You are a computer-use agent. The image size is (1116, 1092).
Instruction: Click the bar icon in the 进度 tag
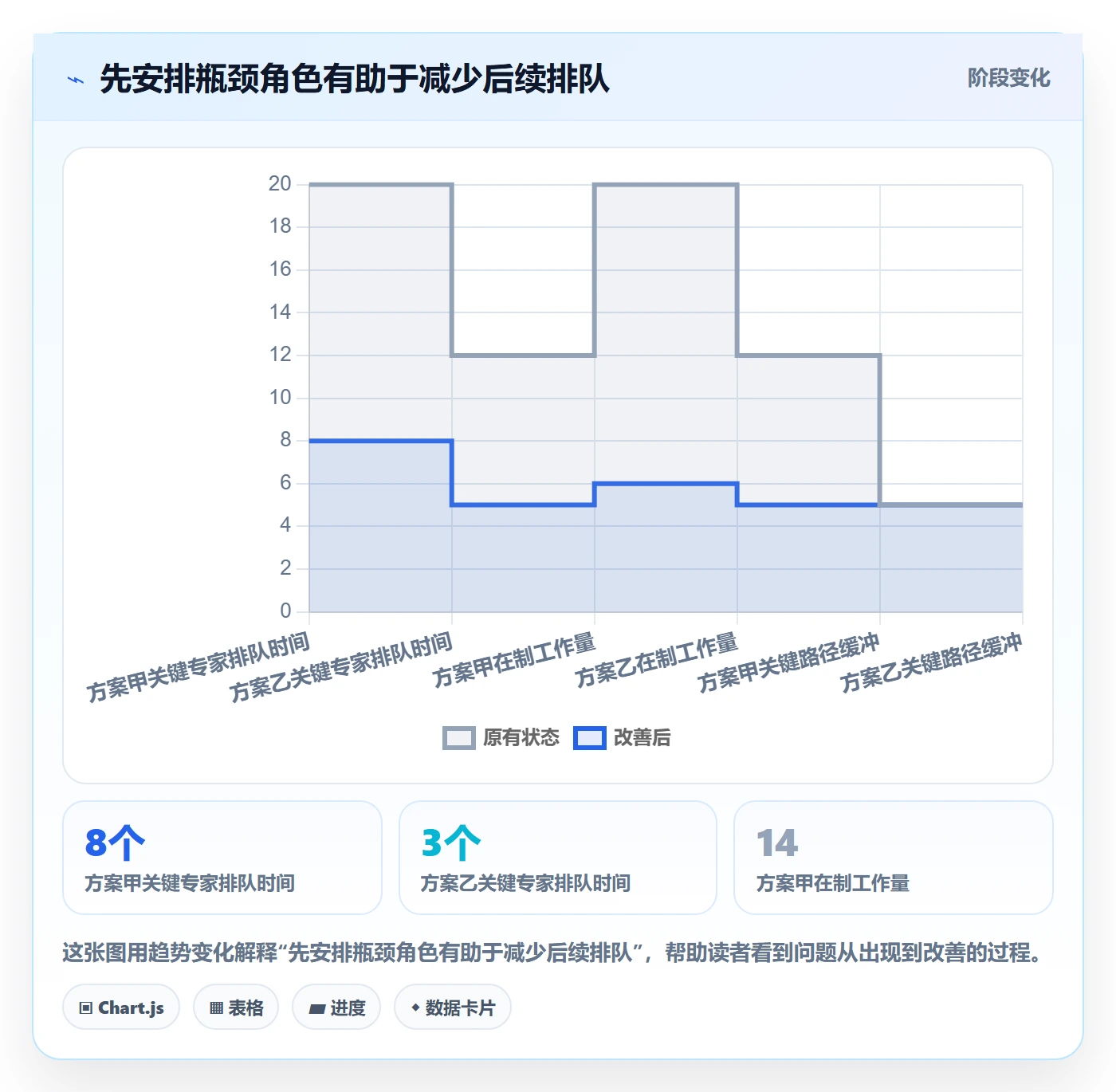tap(316, 1009)
